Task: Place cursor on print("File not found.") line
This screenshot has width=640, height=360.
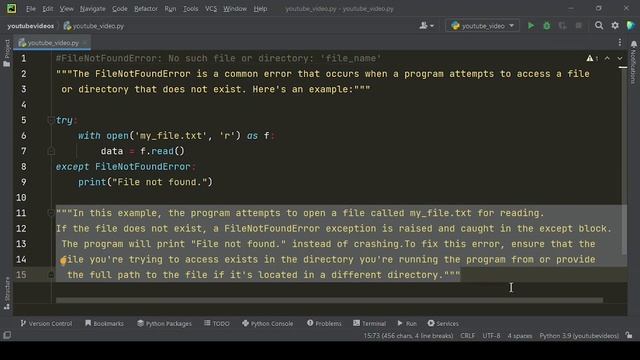Action: [x=145, y=182]
